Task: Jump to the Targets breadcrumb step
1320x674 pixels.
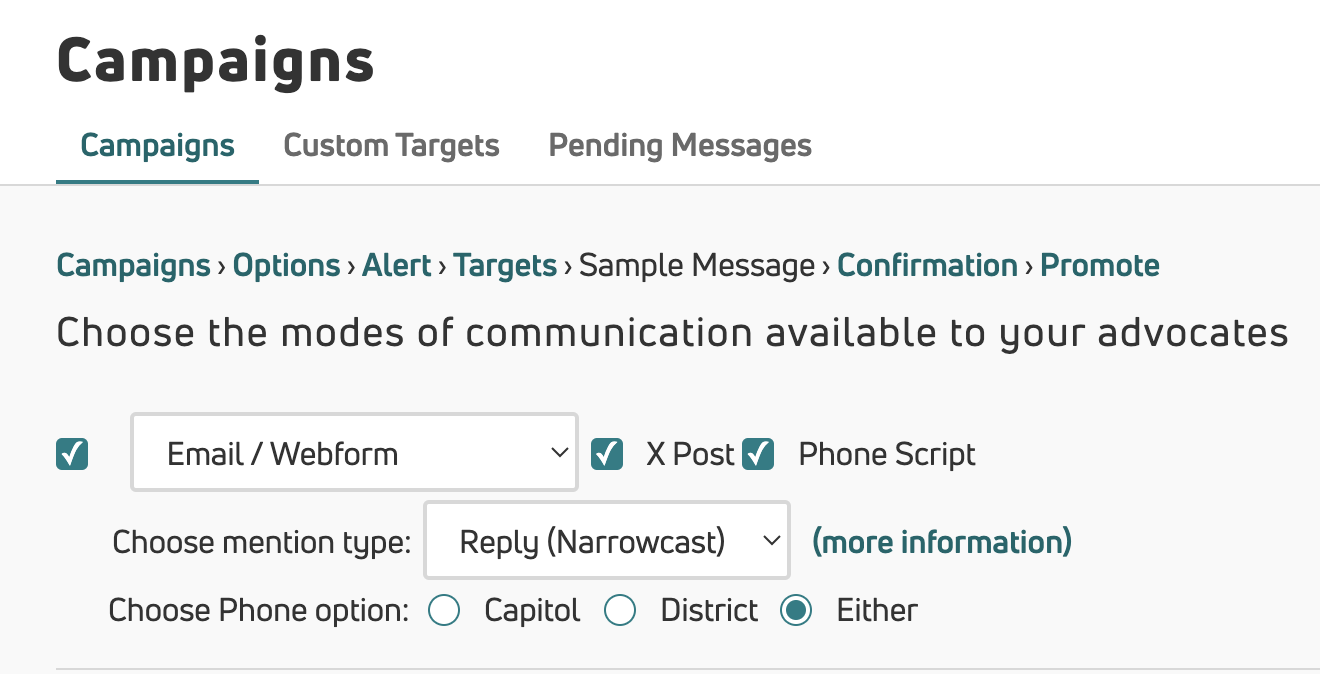Action: point(505,266)
